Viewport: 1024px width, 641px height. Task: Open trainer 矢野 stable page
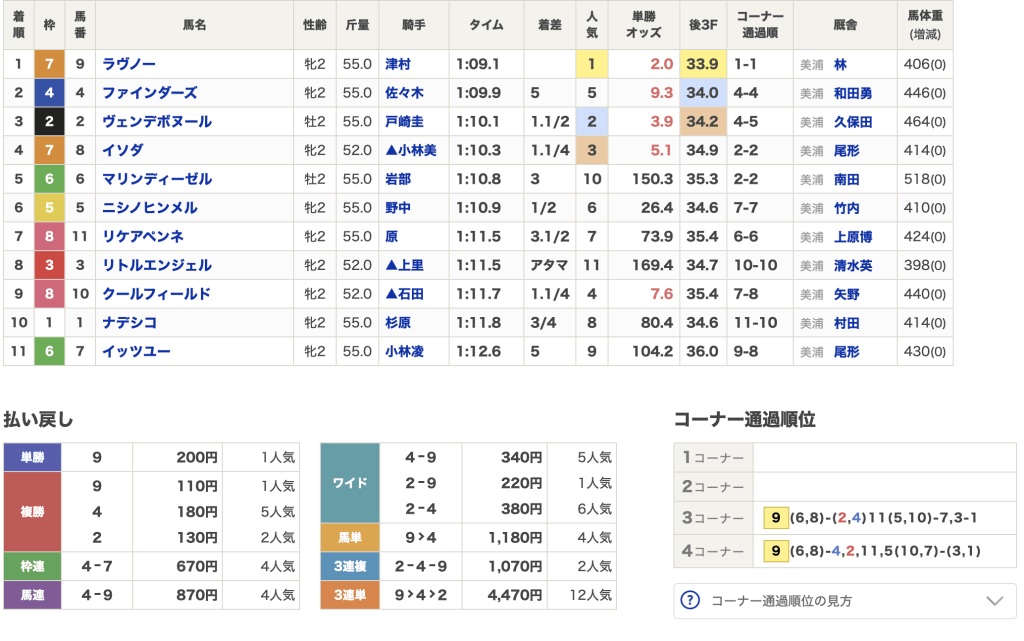point(846,294)
